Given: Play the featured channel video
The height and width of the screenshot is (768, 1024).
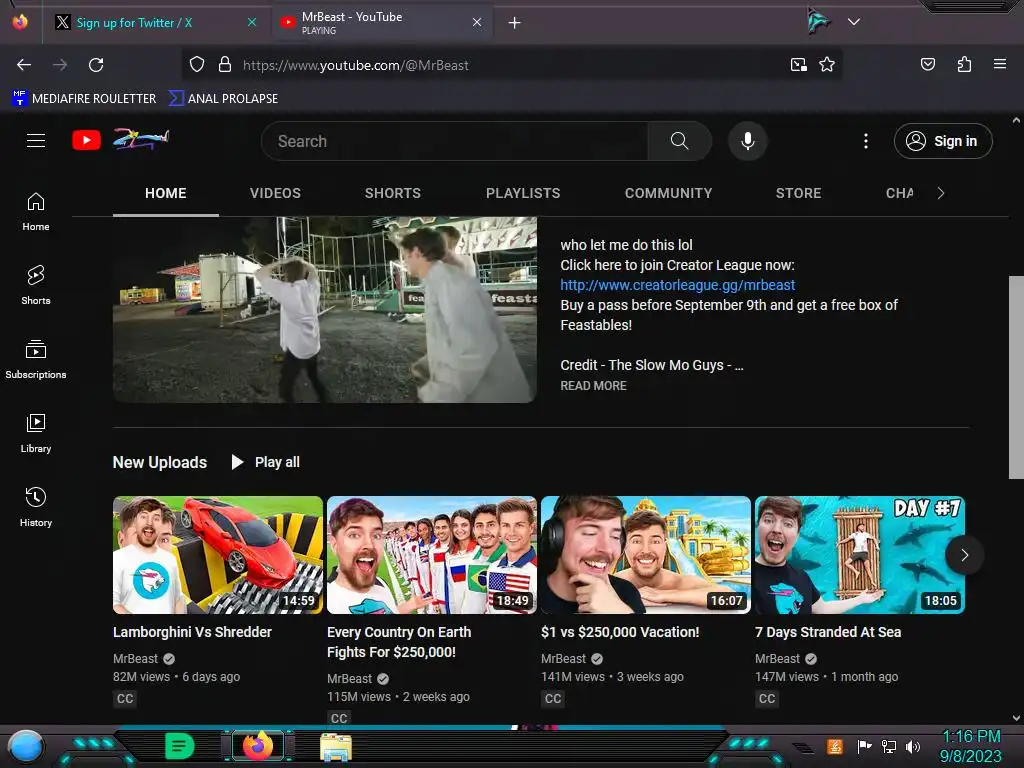Looking at the screenshot, I should [x=325, y=310].
